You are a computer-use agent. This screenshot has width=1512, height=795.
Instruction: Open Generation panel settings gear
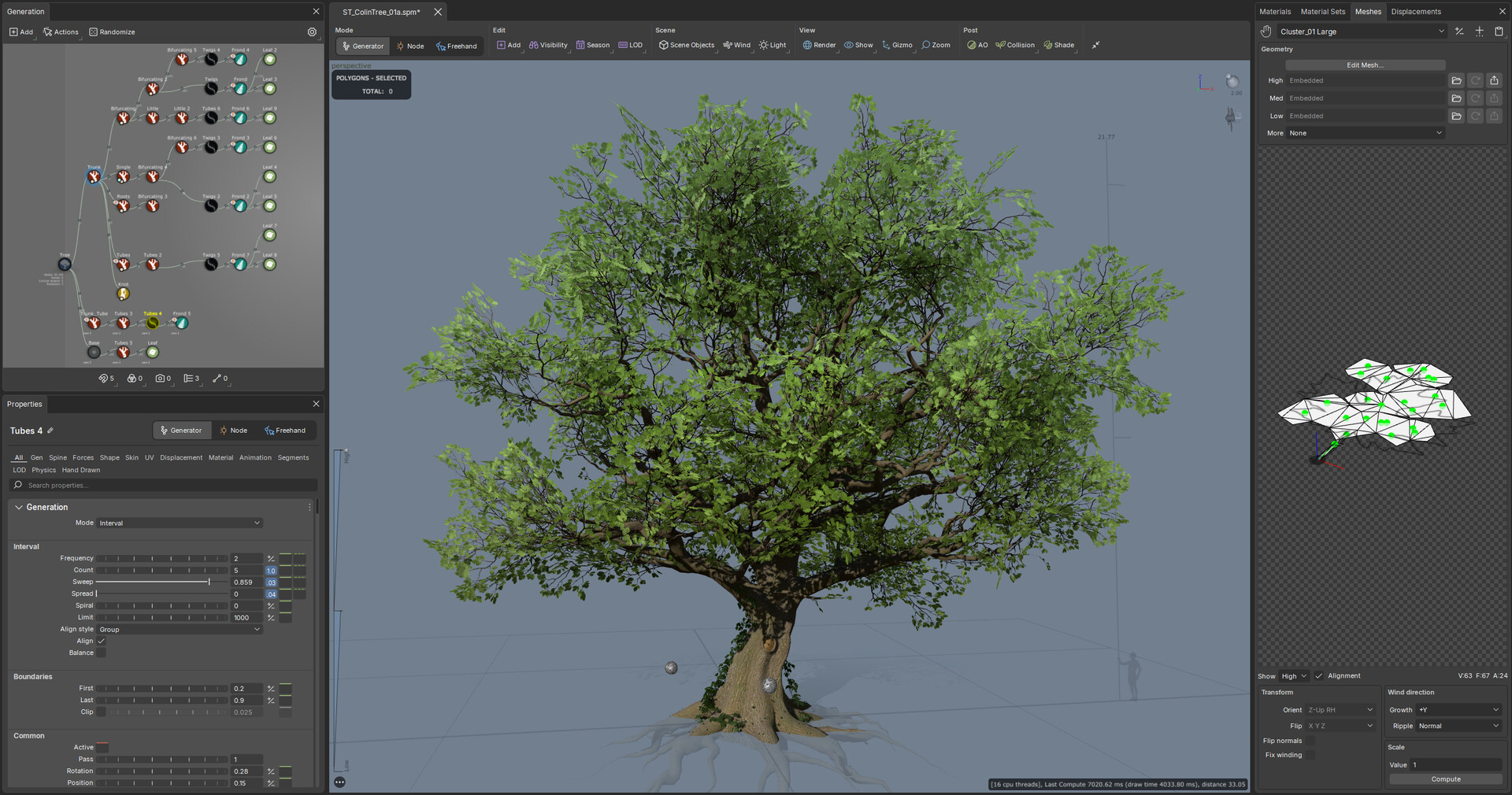[x=312, y=32]
